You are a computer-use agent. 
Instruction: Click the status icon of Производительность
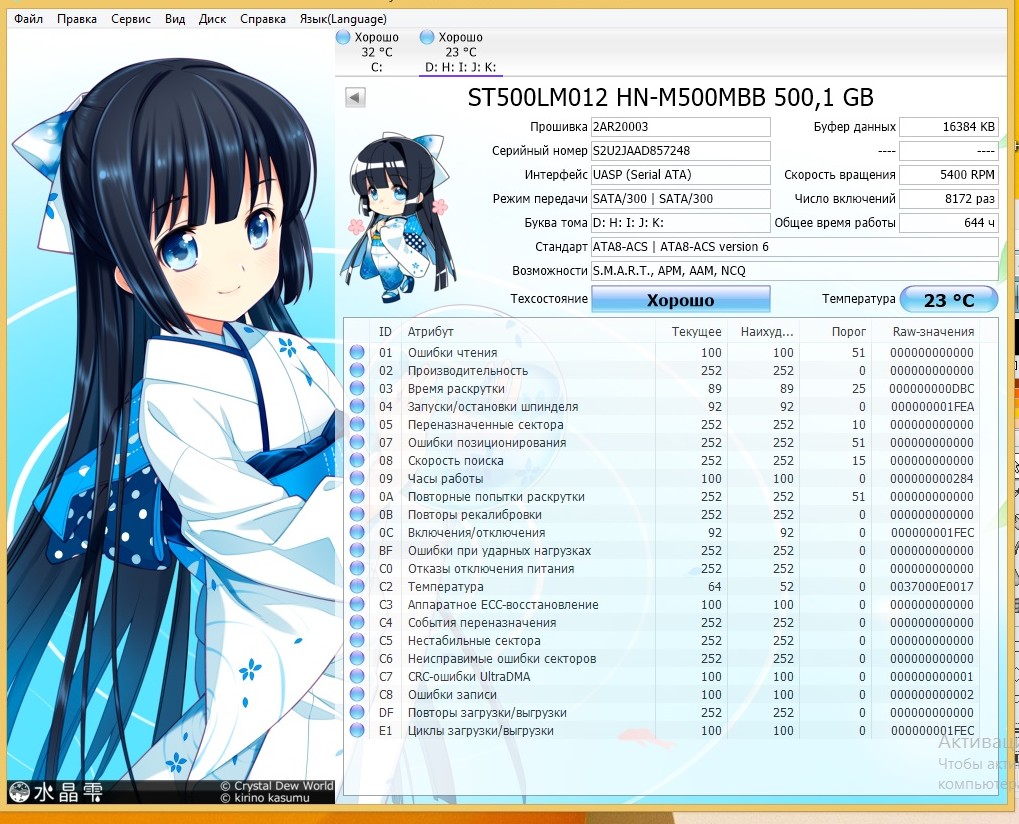(357, 370)
